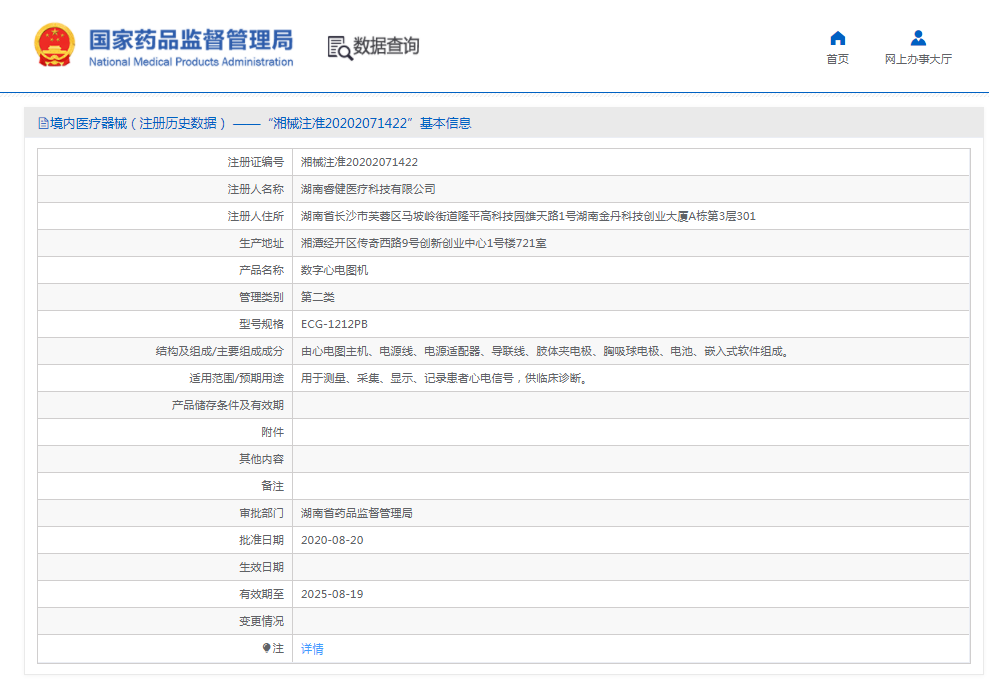Click the 国家药品监督管理局 site title
The width and height of the screenshot is (989, 686).
(x=190, y=40)
